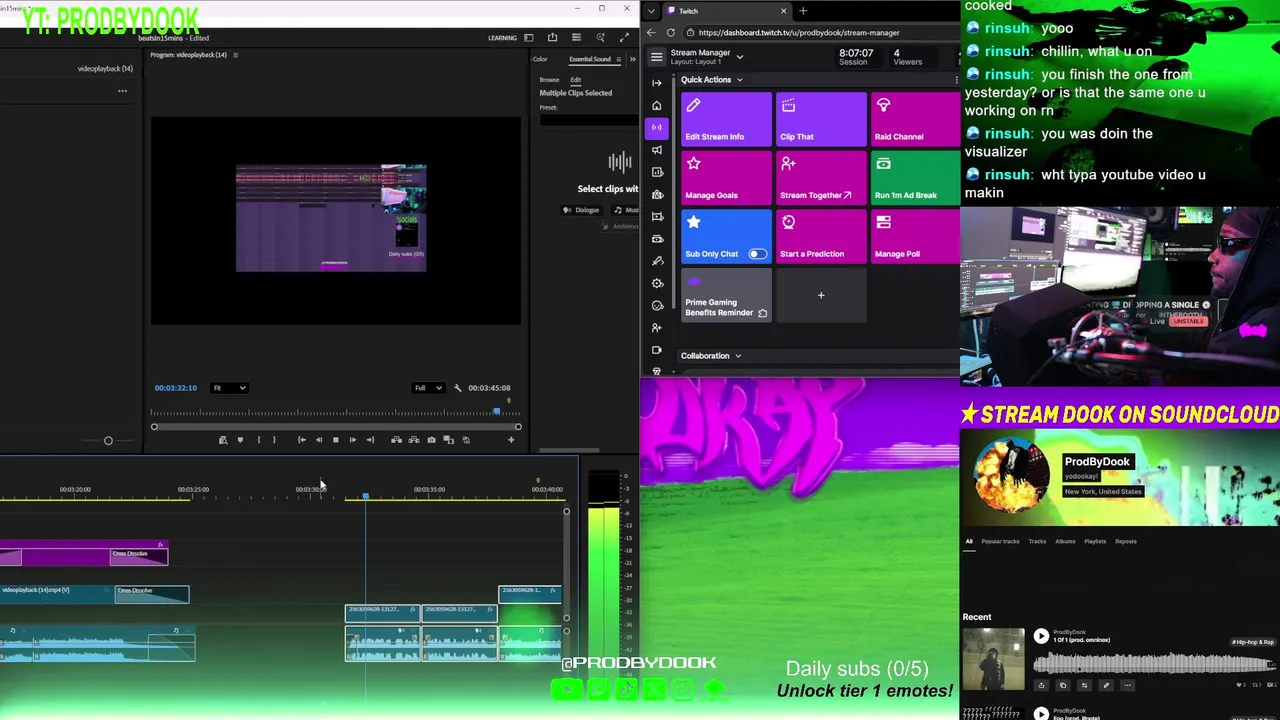Open the Essential Sound panel menu
1280x720 pixels.
tap(618, 59)
